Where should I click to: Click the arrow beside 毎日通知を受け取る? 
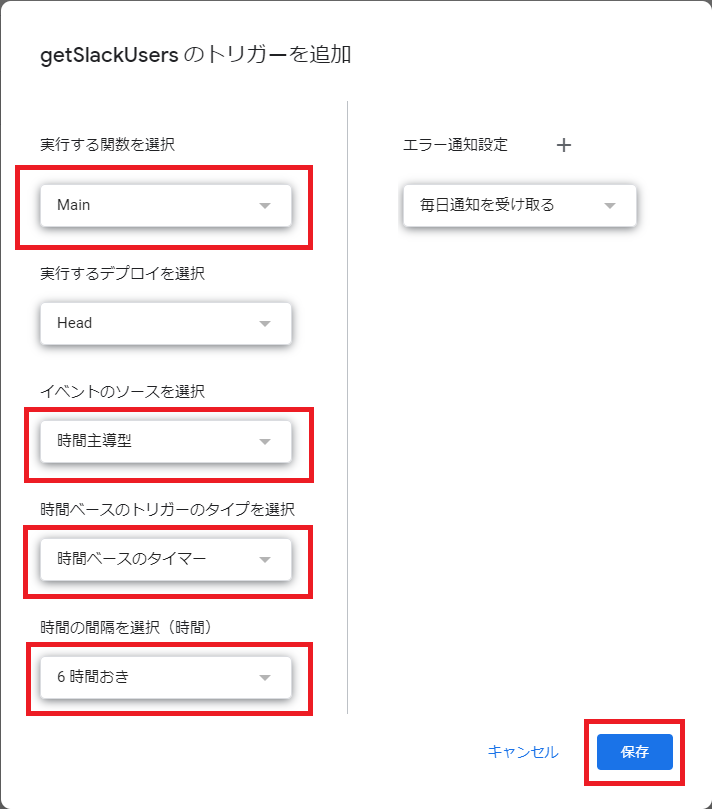[x=610, y=205]
